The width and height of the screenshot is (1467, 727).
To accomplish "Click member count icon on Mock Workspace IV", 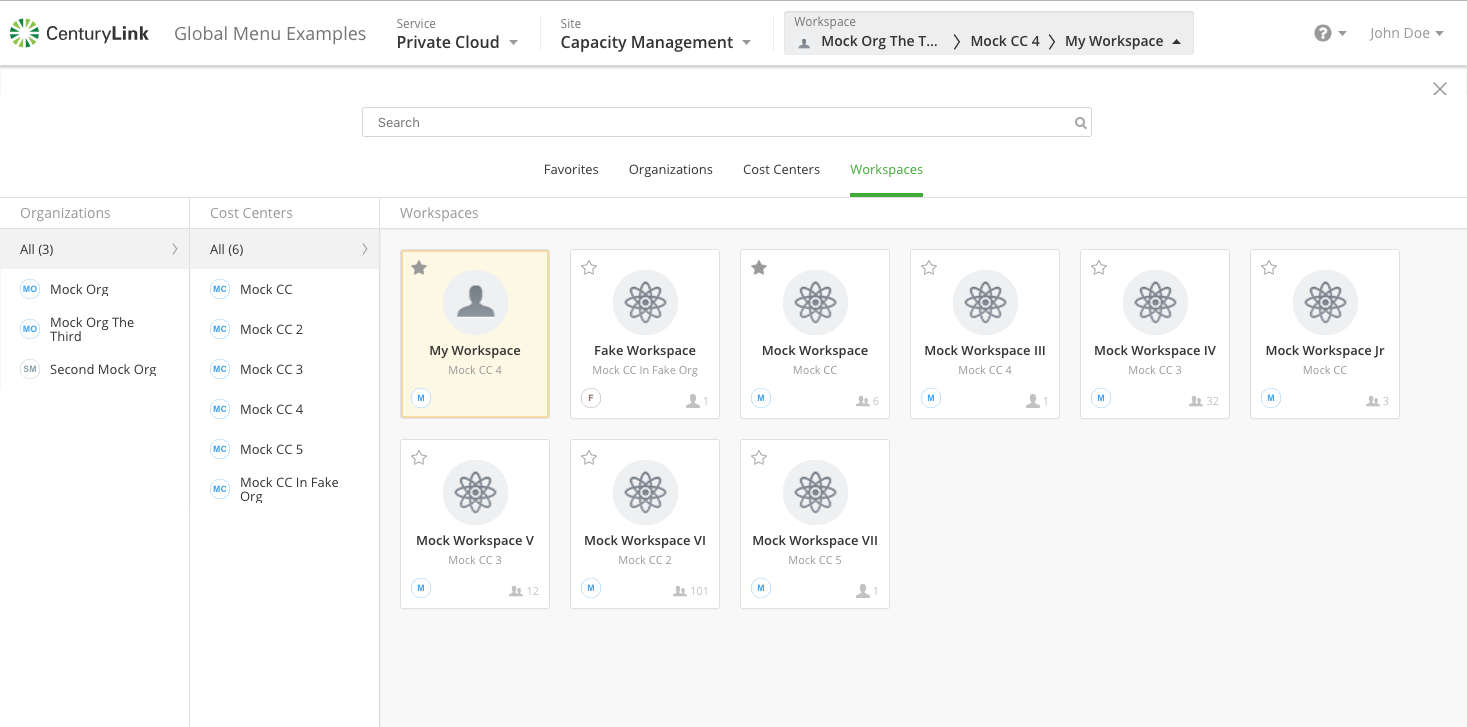I will point(1195,401).
